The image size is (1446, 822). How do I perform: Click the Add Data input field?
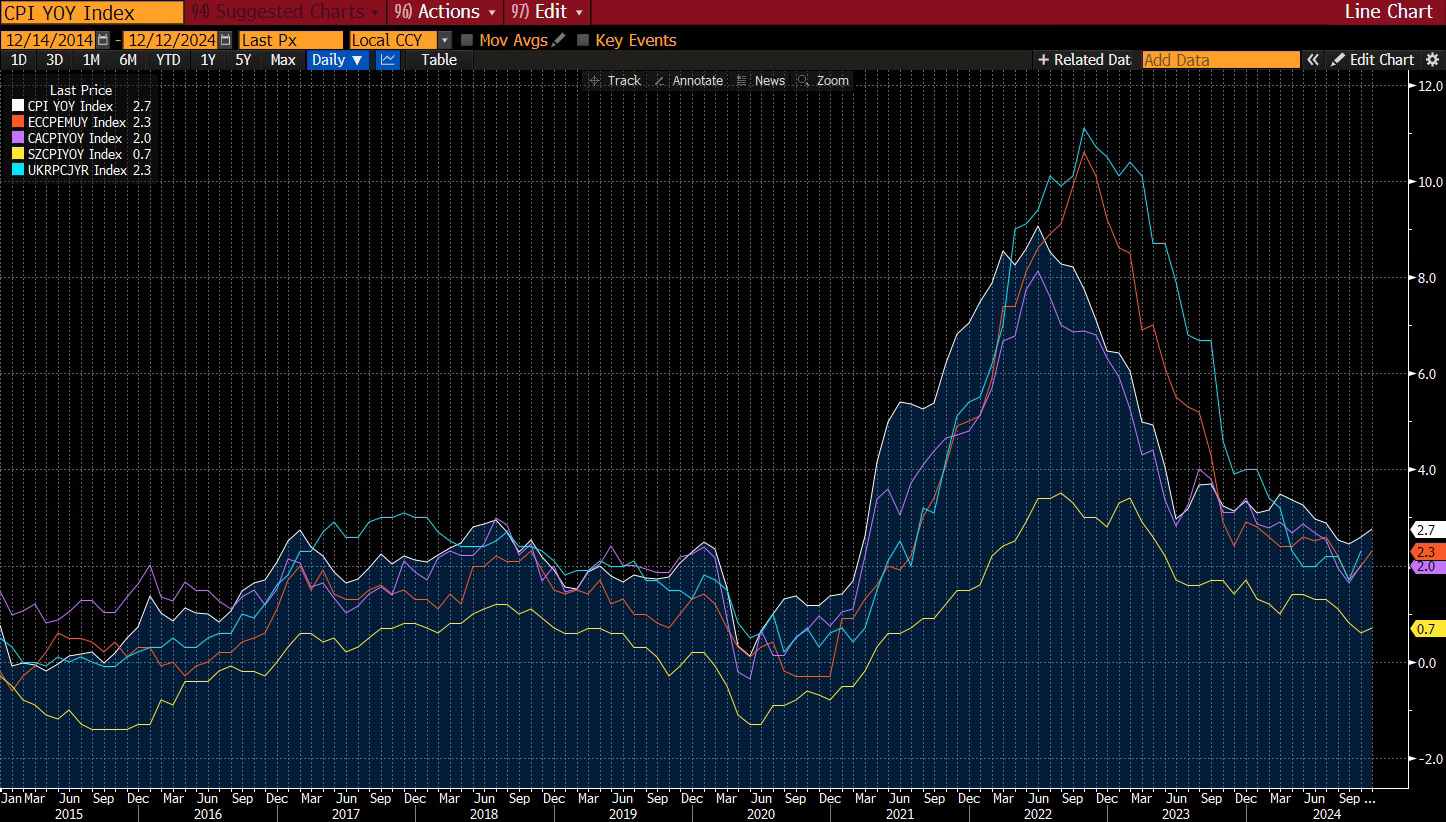1221,60
